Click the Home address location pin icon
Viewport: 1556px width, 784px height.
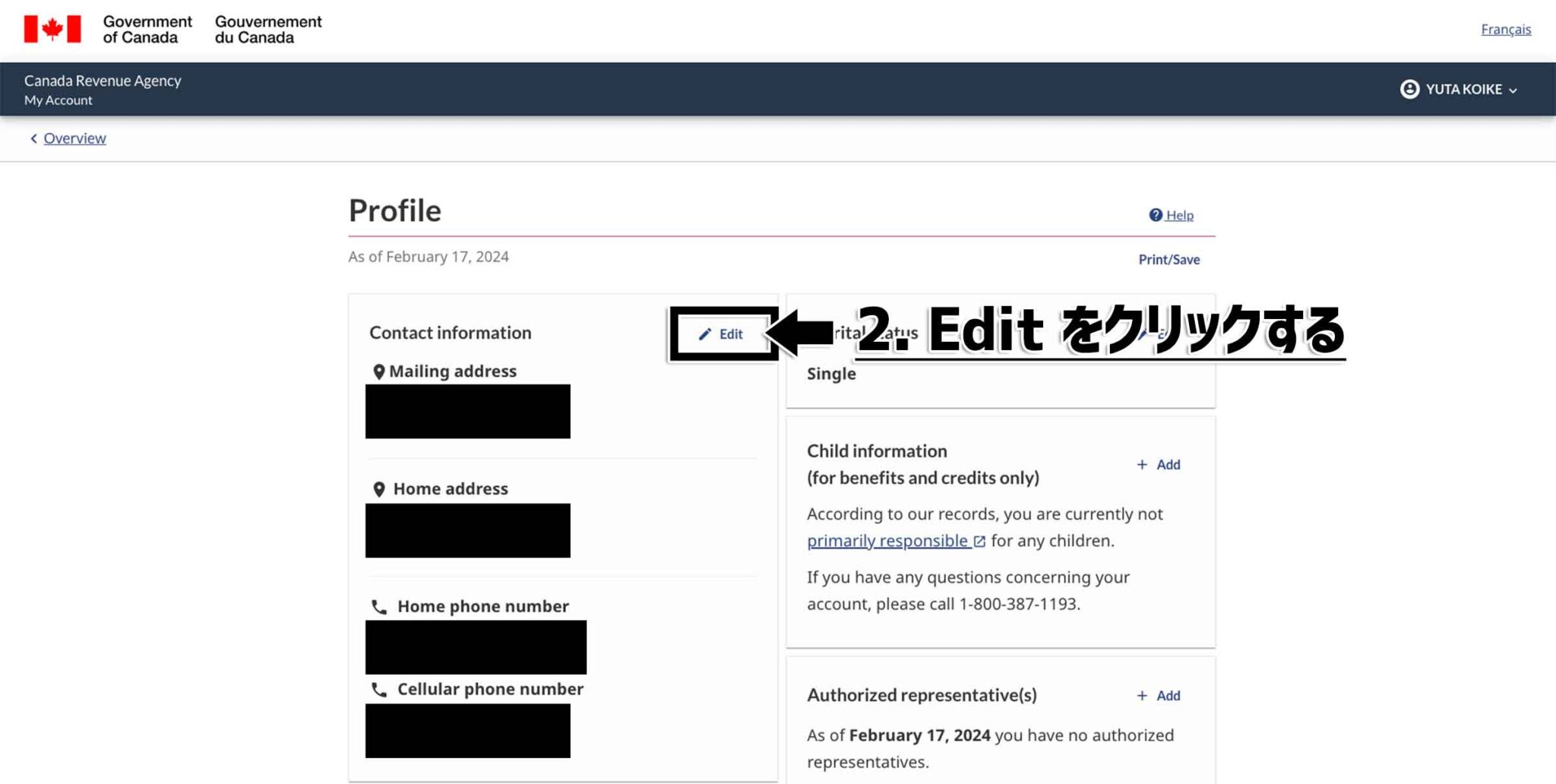point(379,488)
